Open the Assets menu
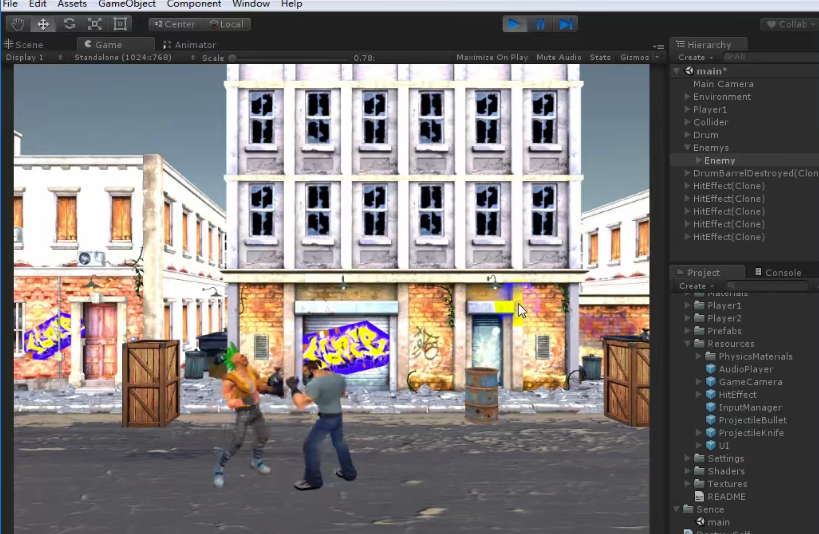Image resolution: width=819 pixels, height=534 pixels. click(x=72, y=4)
